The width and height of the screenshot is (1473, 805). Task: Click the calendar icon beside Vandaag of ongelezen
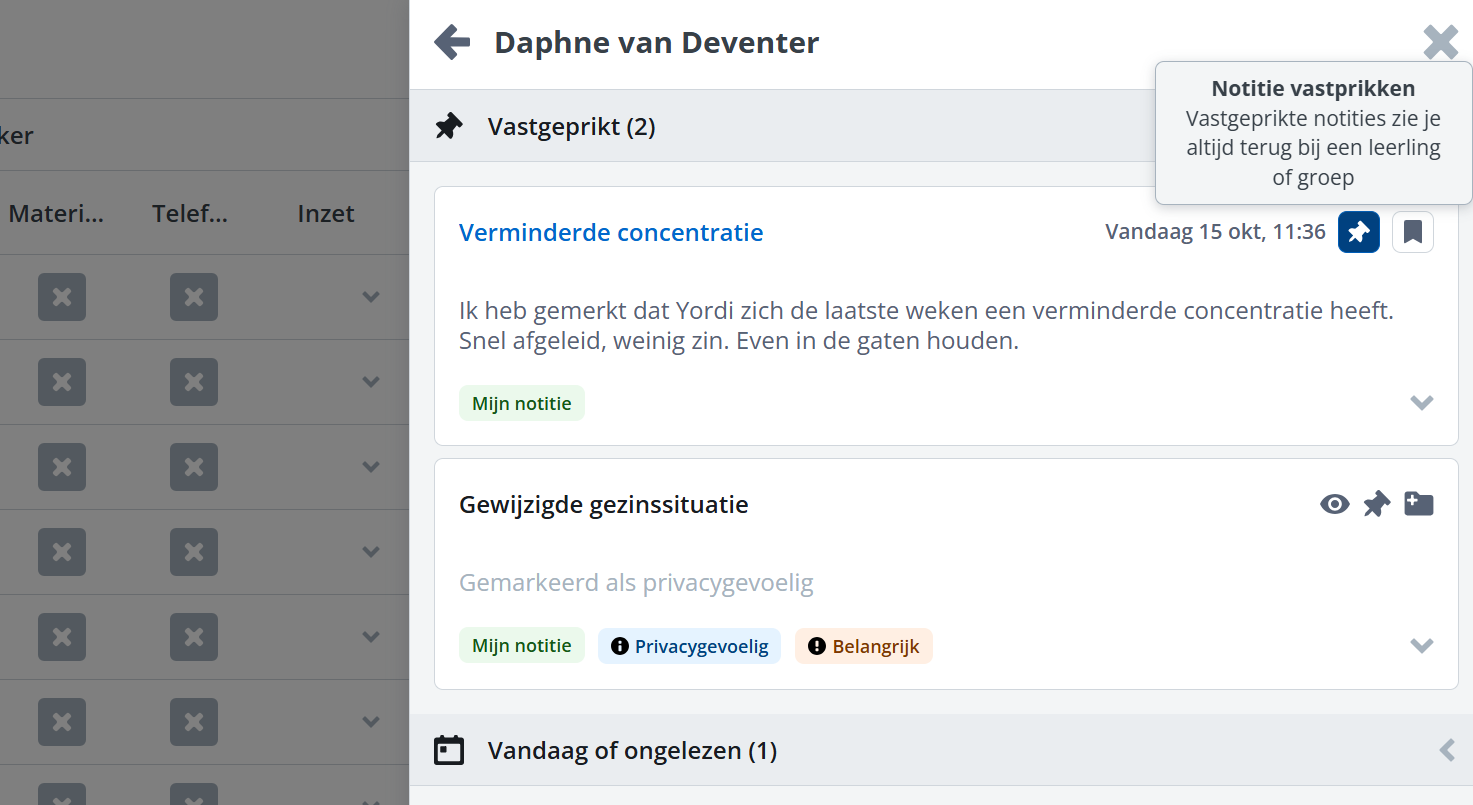coord(449,750)
